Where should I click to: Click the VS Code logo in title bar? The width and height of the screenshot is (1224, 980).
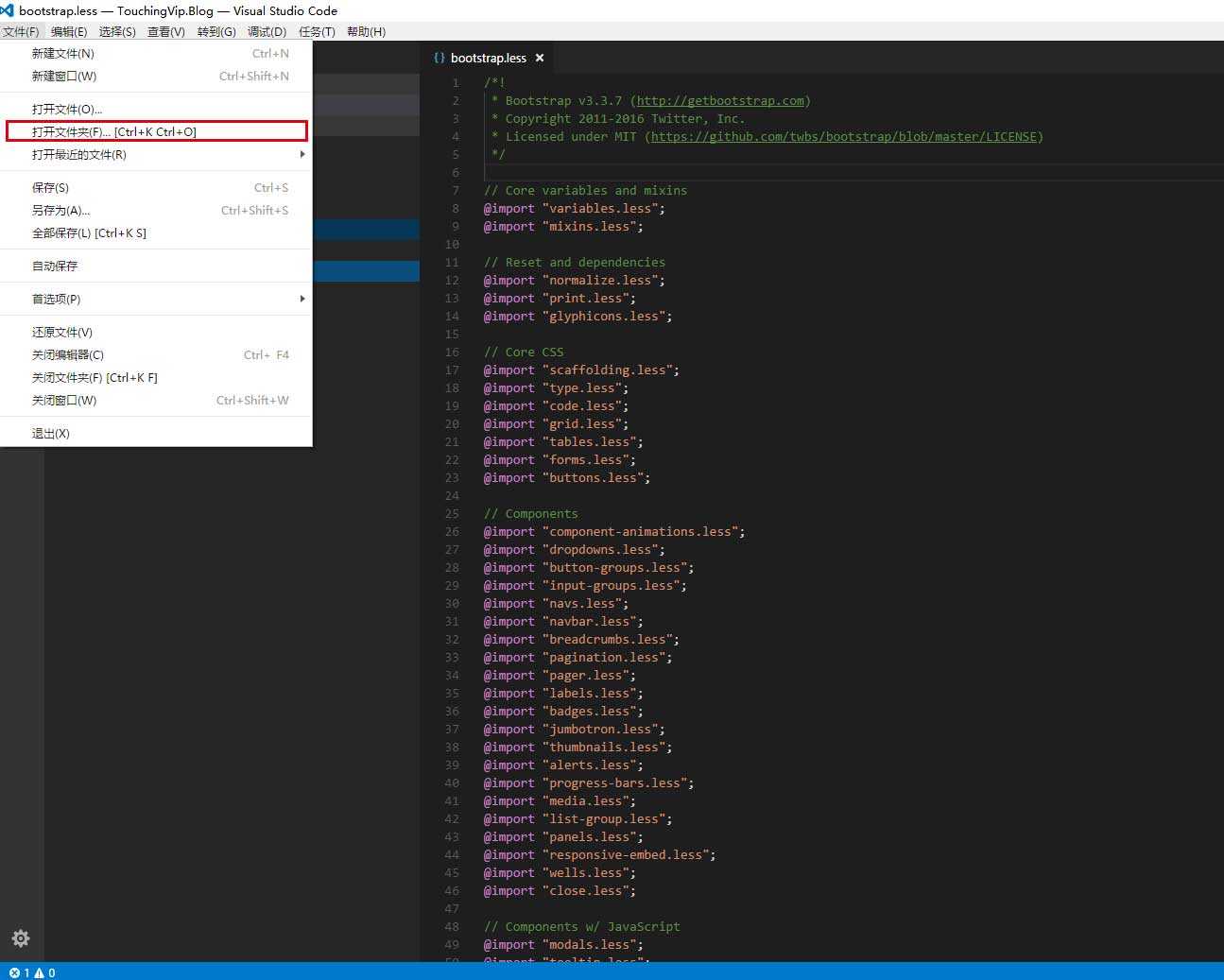(x=8, y=10)
